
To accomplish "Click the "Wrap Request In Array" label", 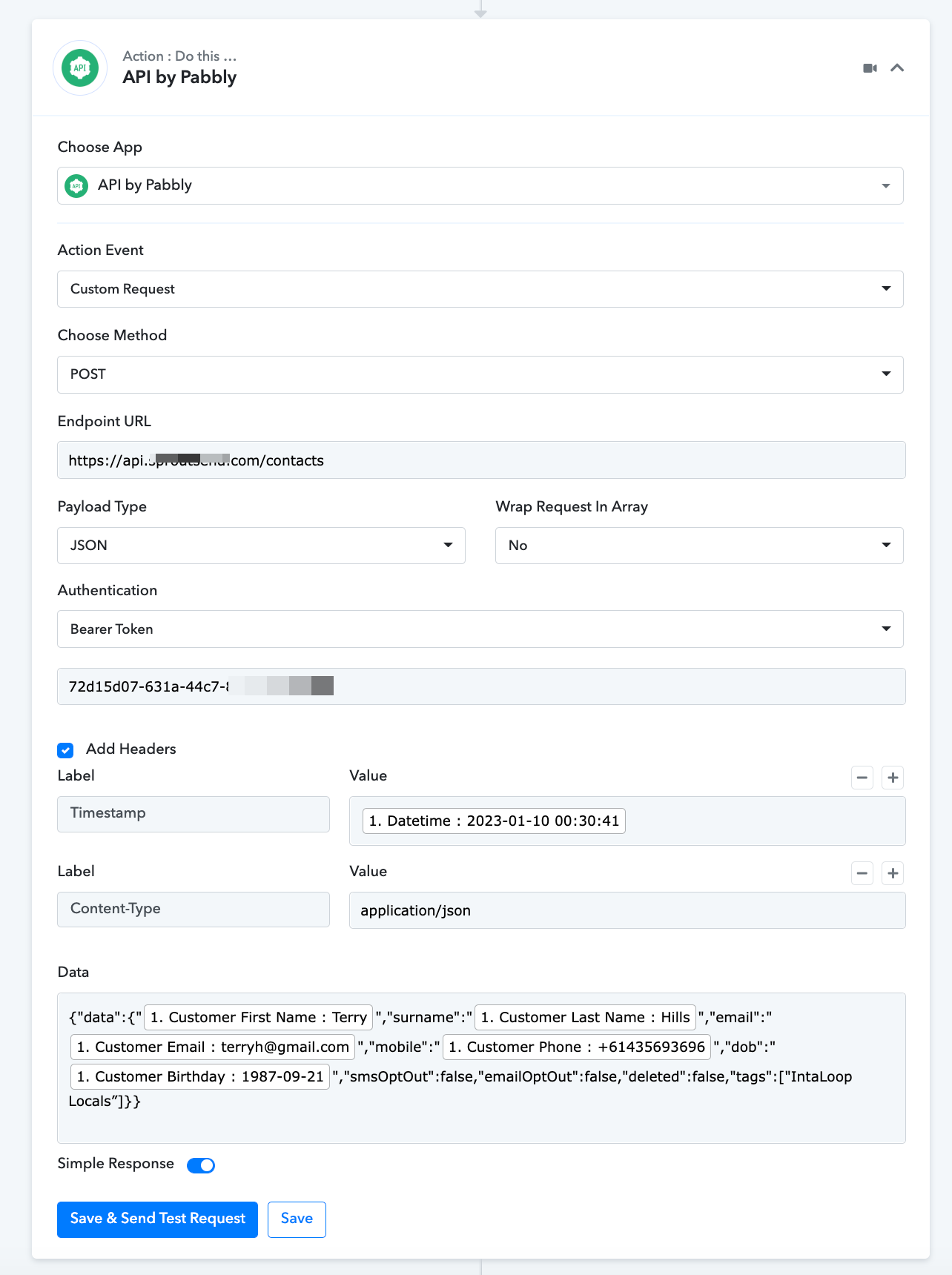I will coord(572,507).
